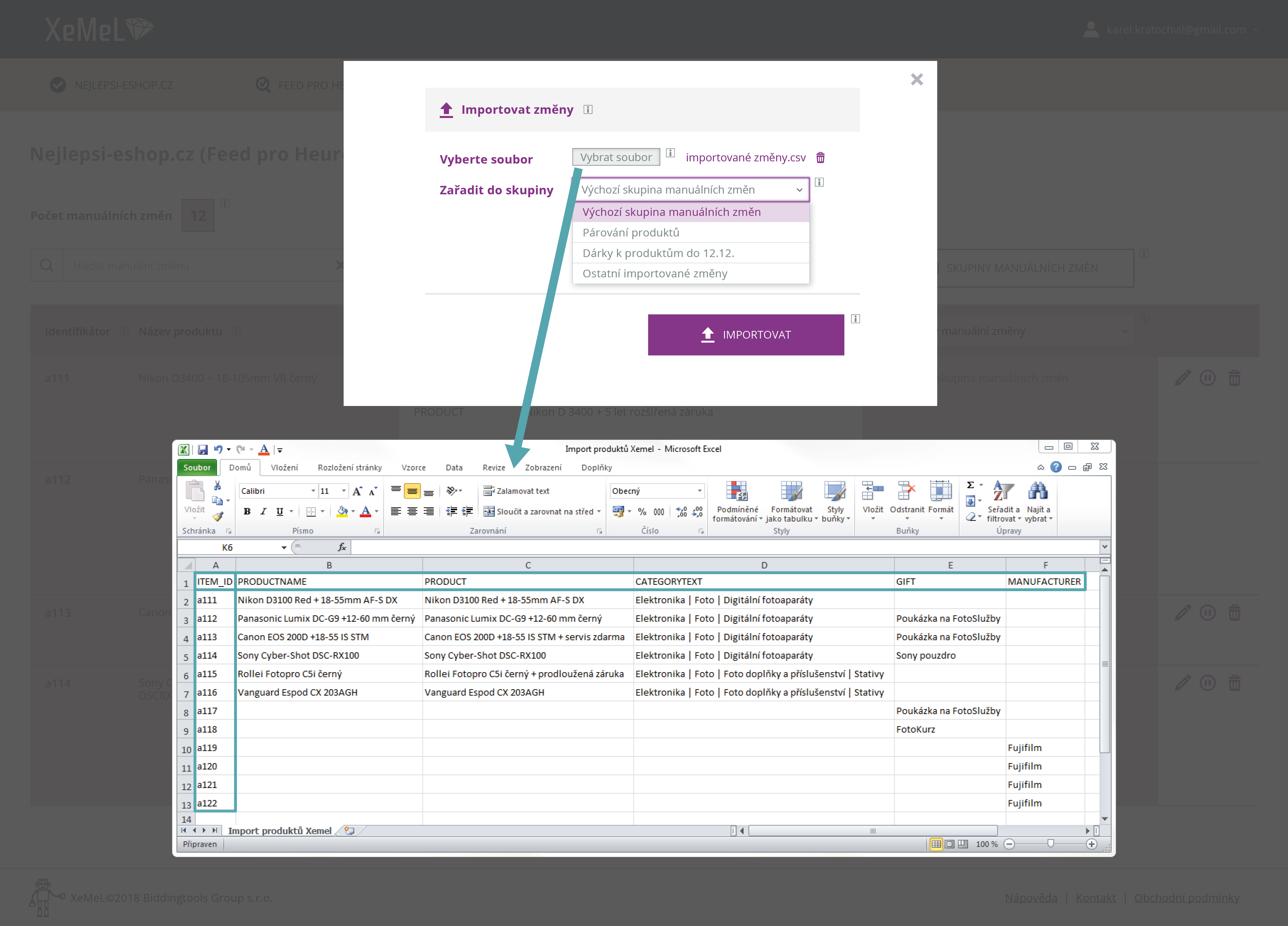Open the Soubor tab in Excel
1288x926 pixels.
[x=197, y=467]
